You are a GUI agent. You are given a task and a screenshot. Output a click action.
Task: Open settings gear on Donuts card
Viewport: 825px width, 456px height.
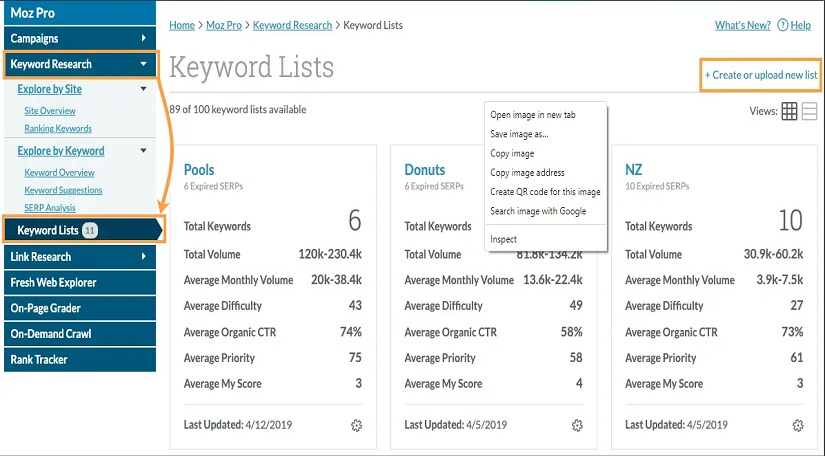[577, 425]
